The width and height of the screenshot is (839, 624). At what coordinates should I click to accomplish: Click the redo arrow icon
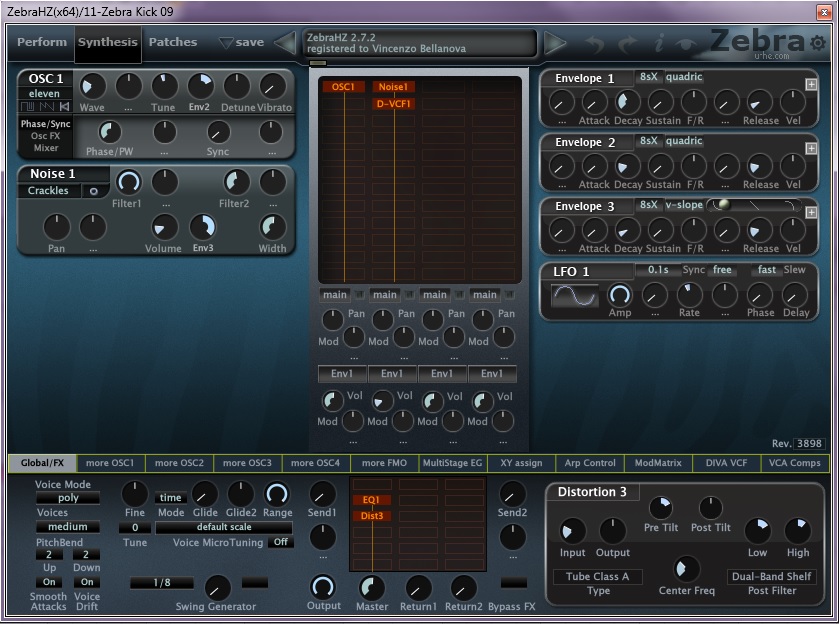coord(627,44)
